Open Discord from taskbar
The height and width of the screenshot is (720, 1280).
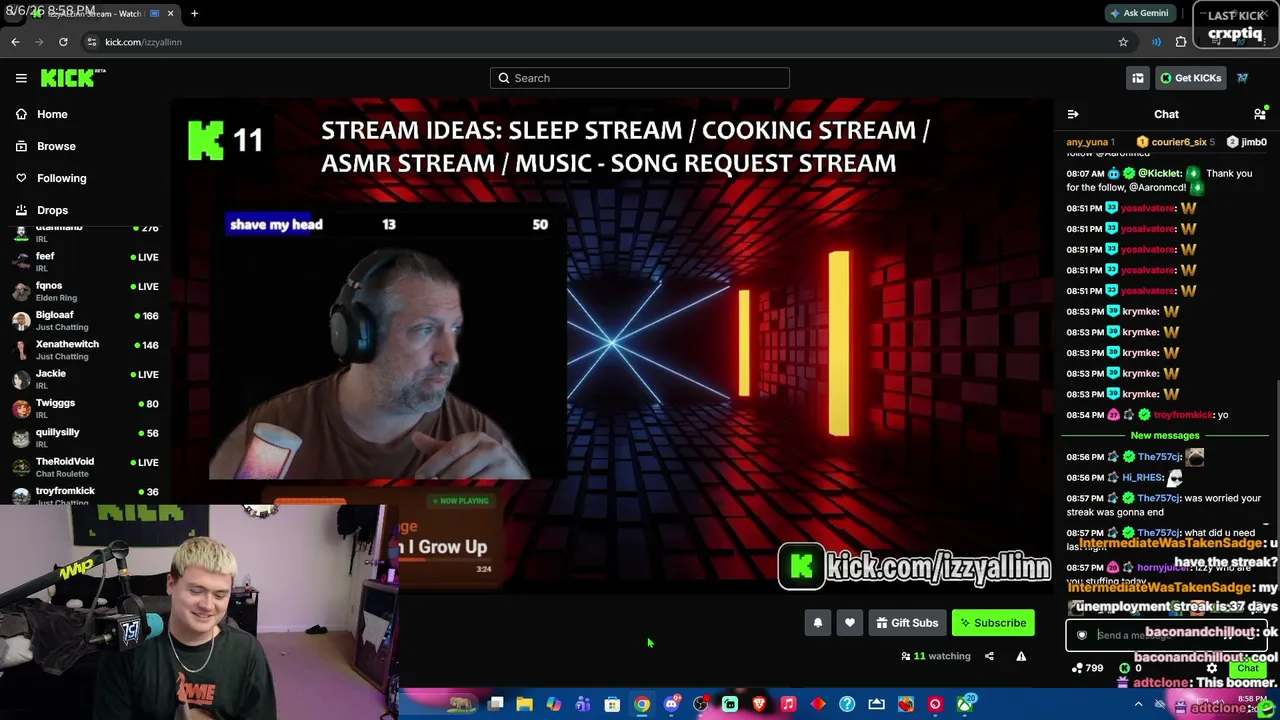(x=671, y=705)
